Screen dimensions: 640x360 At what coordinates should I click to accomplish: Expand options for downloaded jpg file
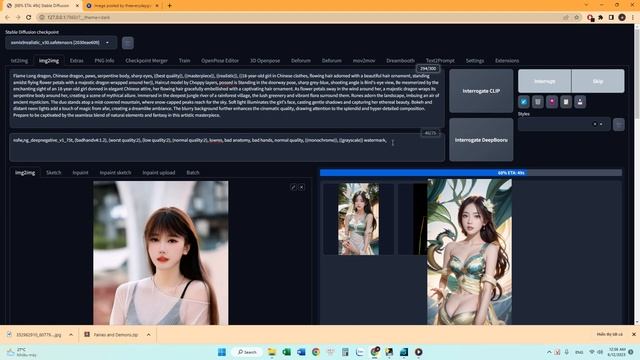click(71, 335)
